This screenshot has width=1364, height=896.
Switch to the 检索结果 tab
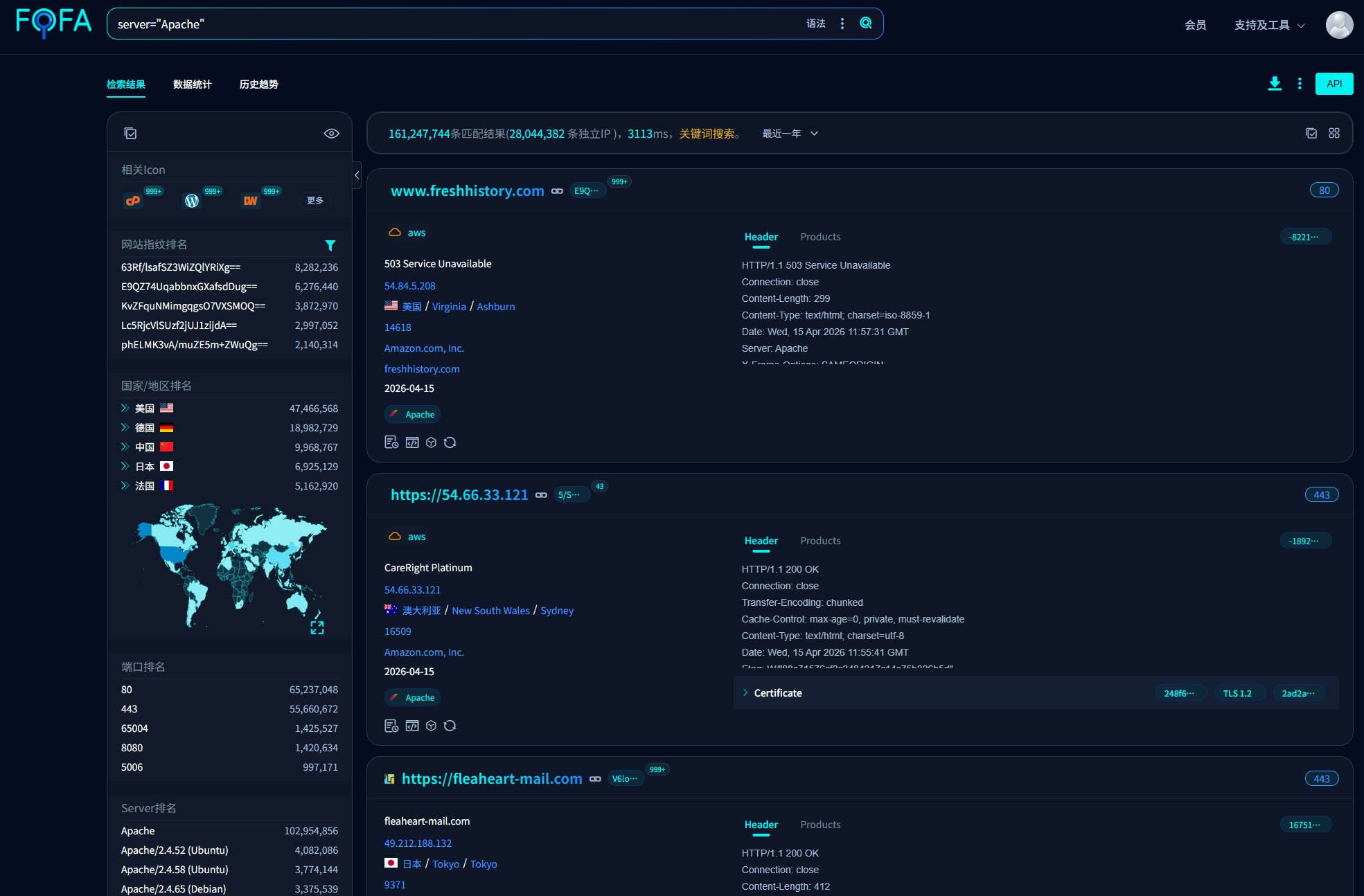(126, 84)
